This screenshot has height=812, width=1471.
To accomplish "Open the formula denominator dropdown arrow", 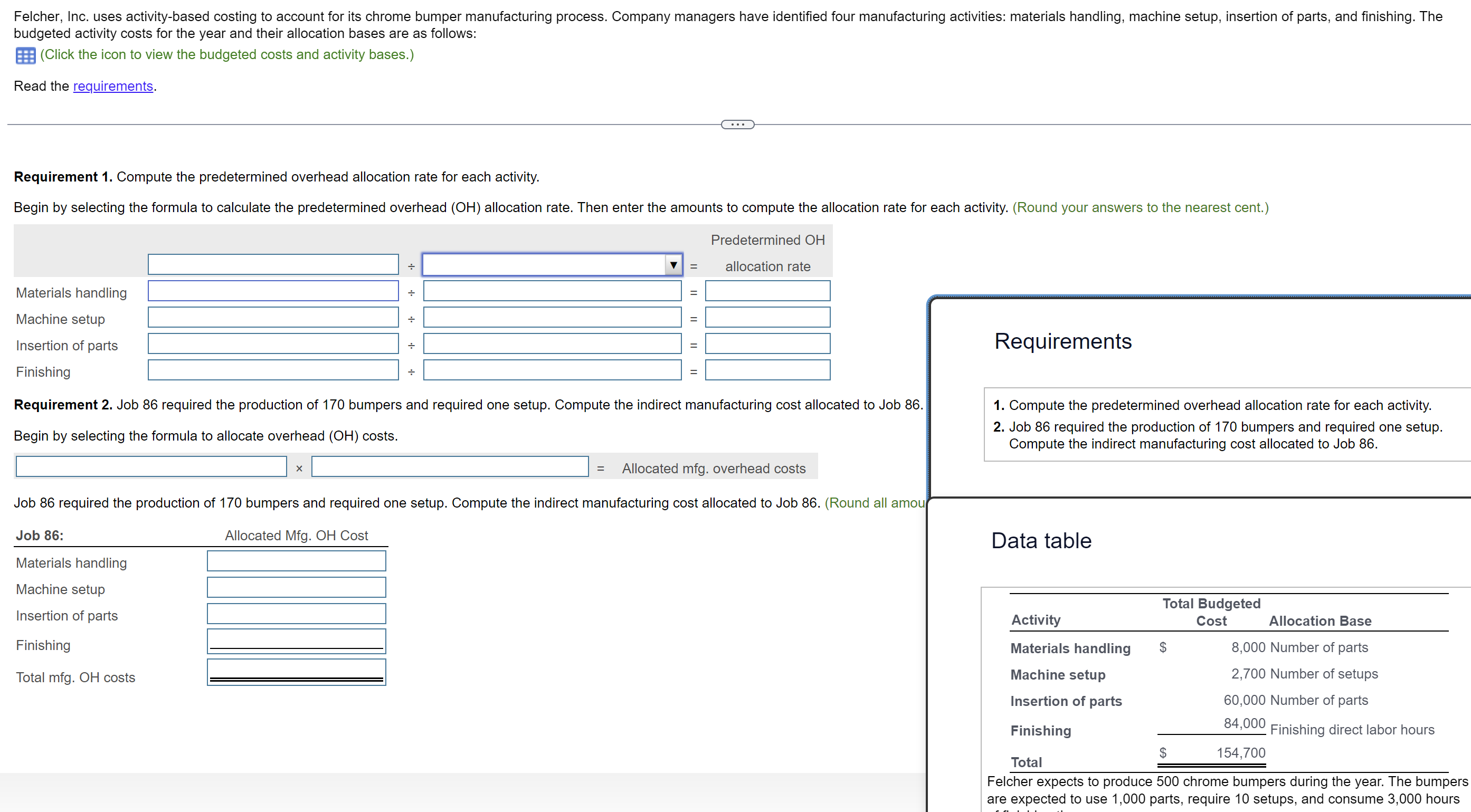I will (673, 265).
